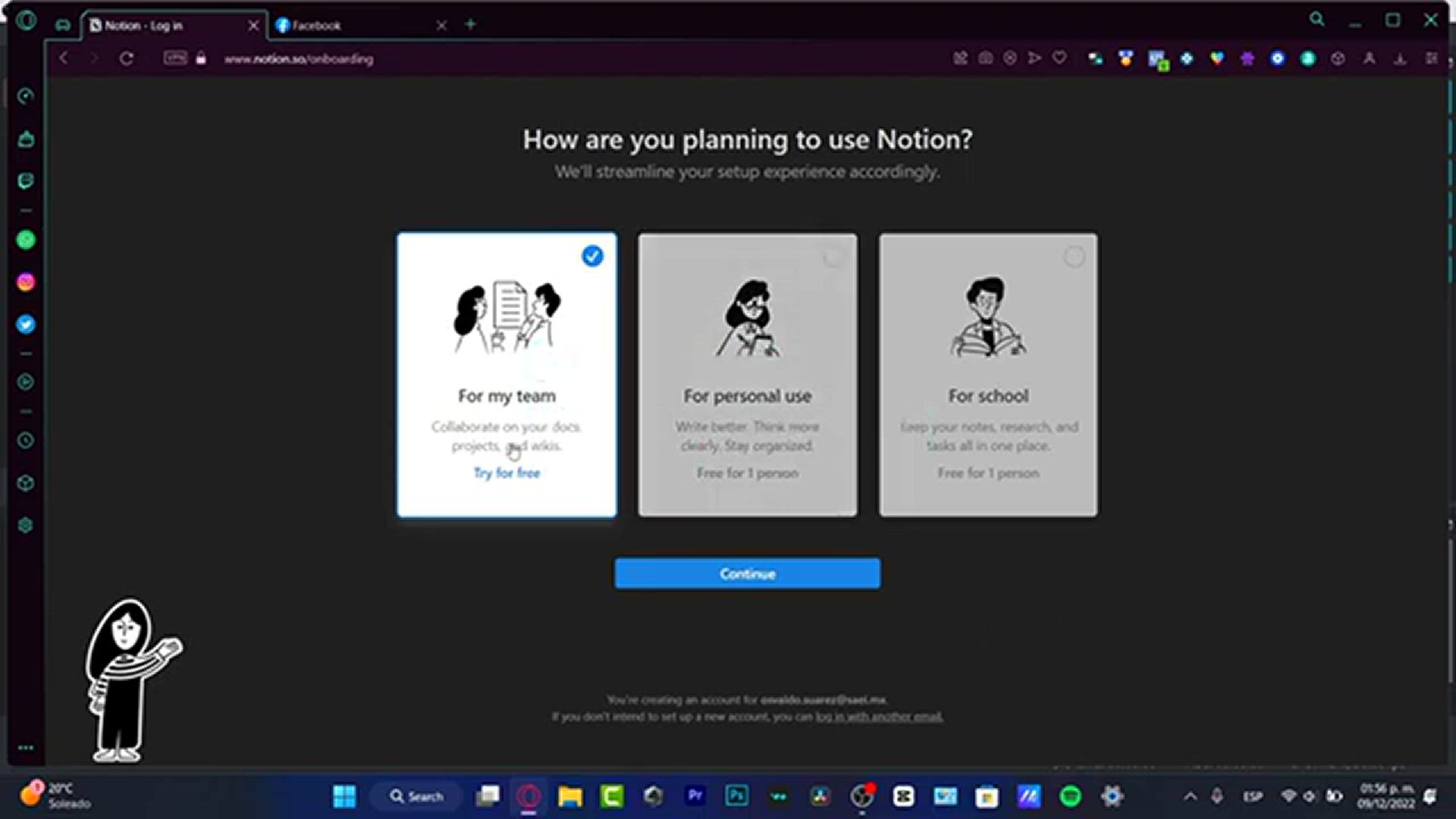Switch to the Notion - Log in tab
The height and width of the screenshot is (819, 1456).
point(173,25)
